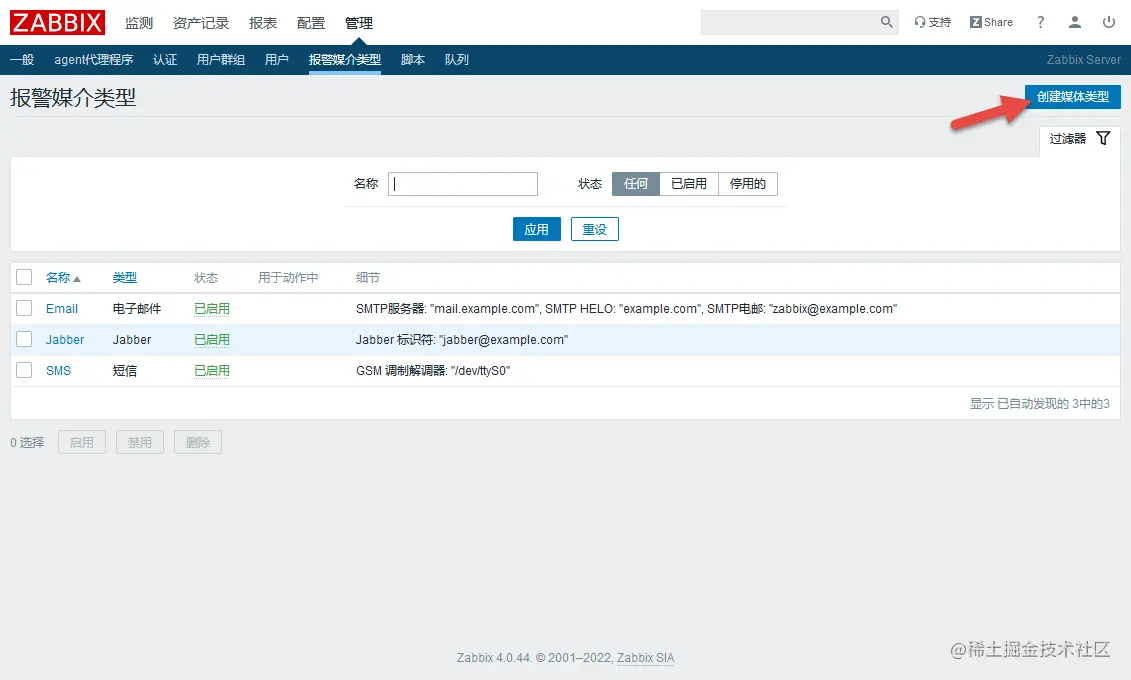
Task: Open the 监测 menu
Action: (x=137, y=22)
